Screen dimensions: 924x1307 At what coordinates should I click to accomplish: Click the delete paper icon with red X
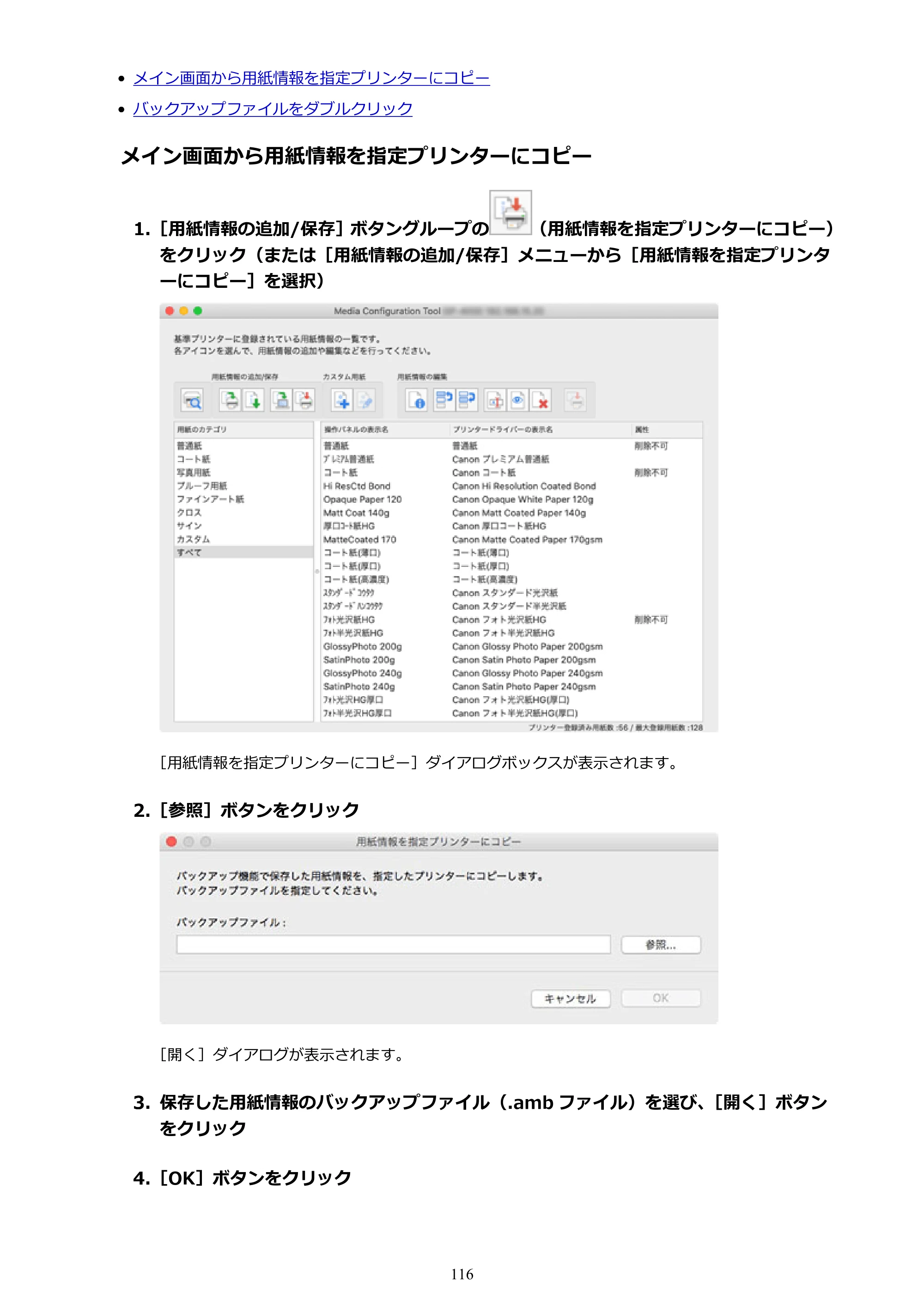pos(541,400)
